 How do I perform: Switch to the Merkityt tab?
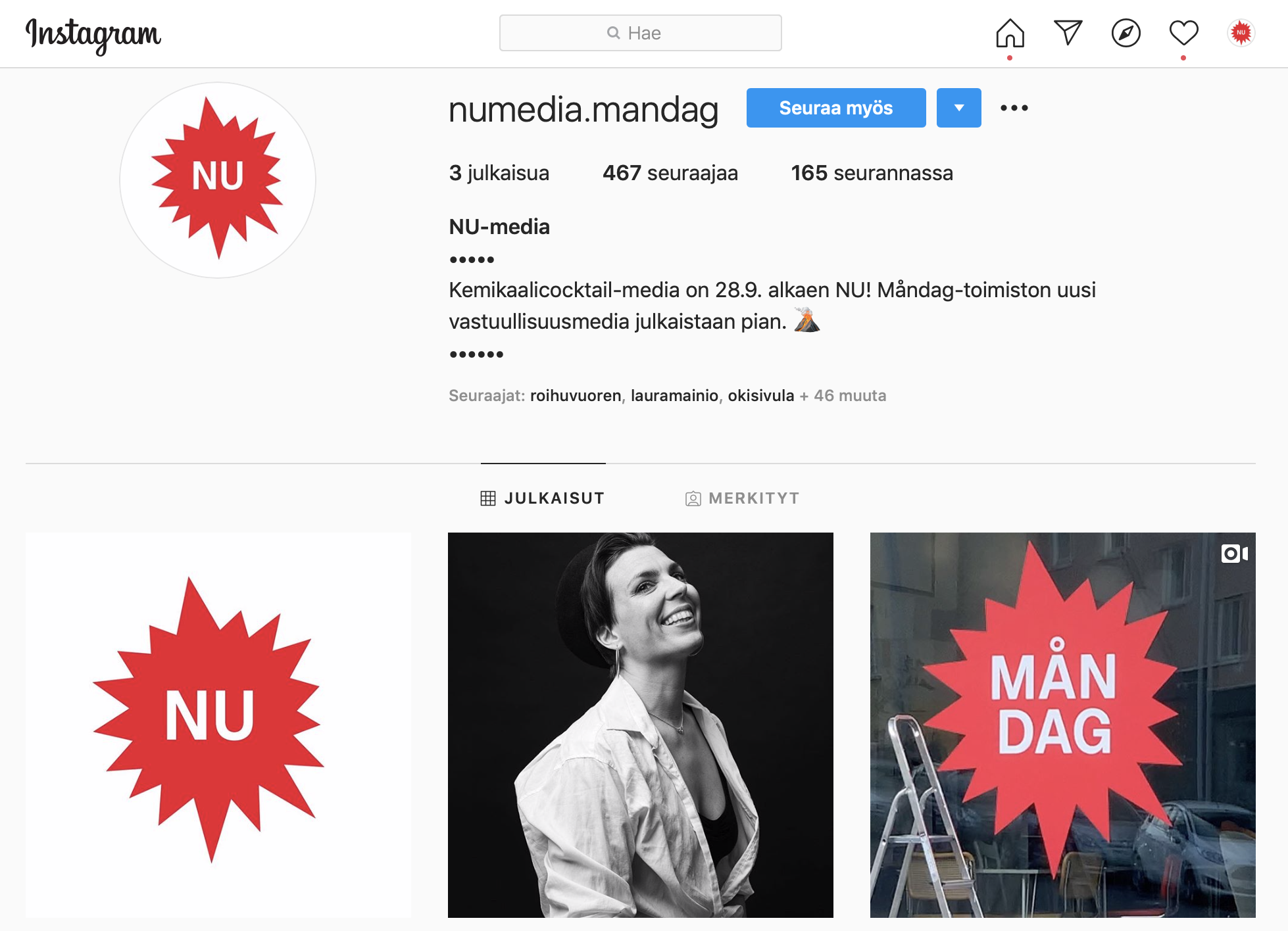click(742, 498)
